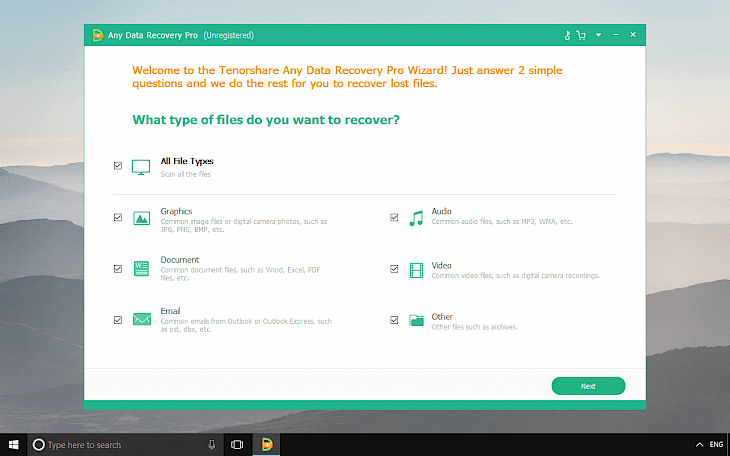Open the register key icon in title bar

click(x=567, y=35)
